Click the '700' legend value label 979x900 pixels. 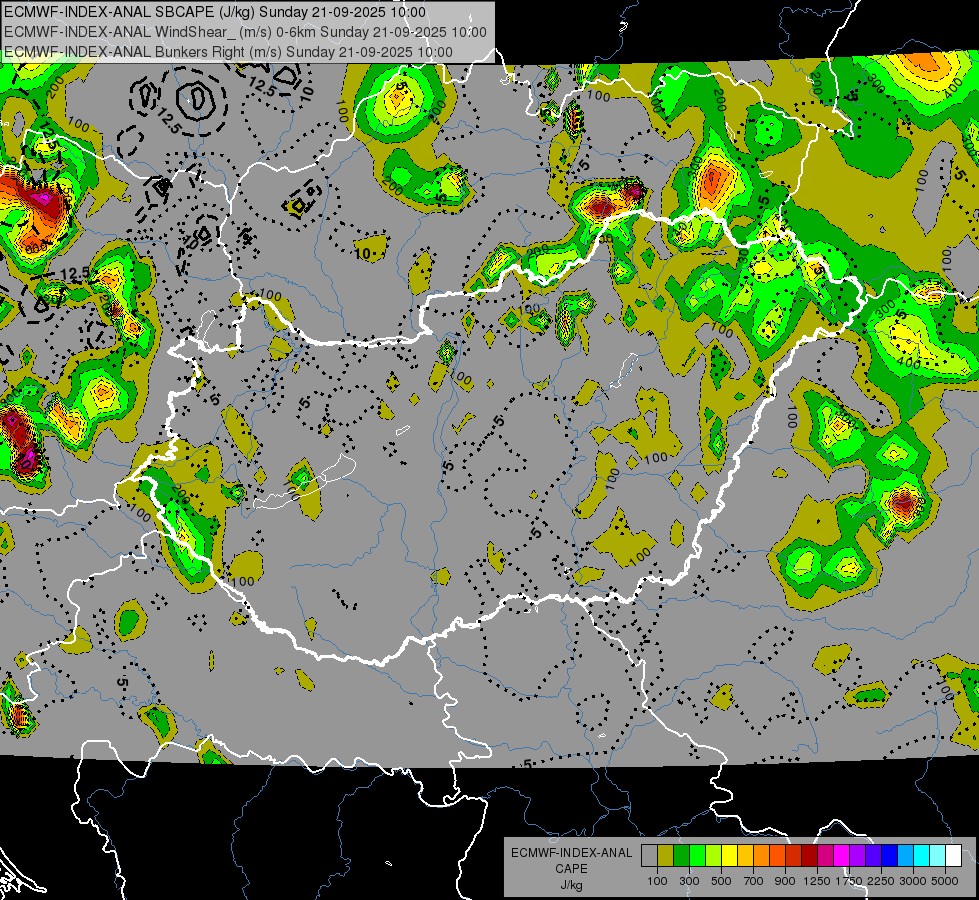(753, 881)
